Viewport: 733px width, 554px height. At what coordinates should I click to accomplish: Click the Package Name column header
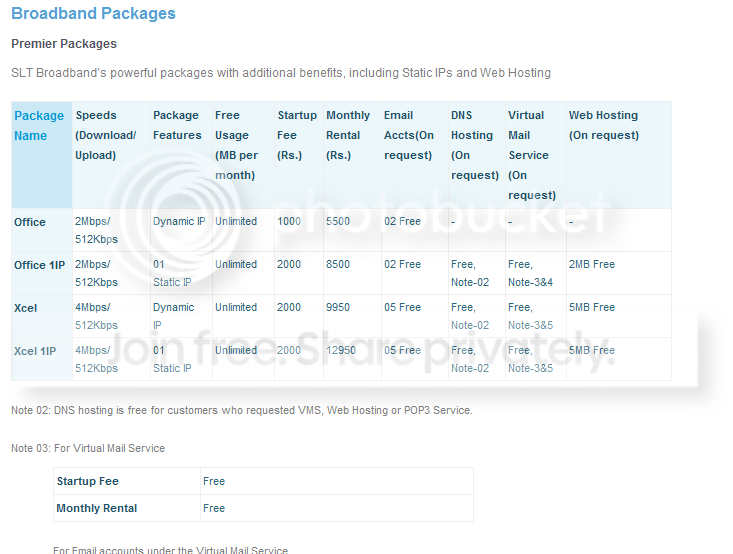[39, 125]
